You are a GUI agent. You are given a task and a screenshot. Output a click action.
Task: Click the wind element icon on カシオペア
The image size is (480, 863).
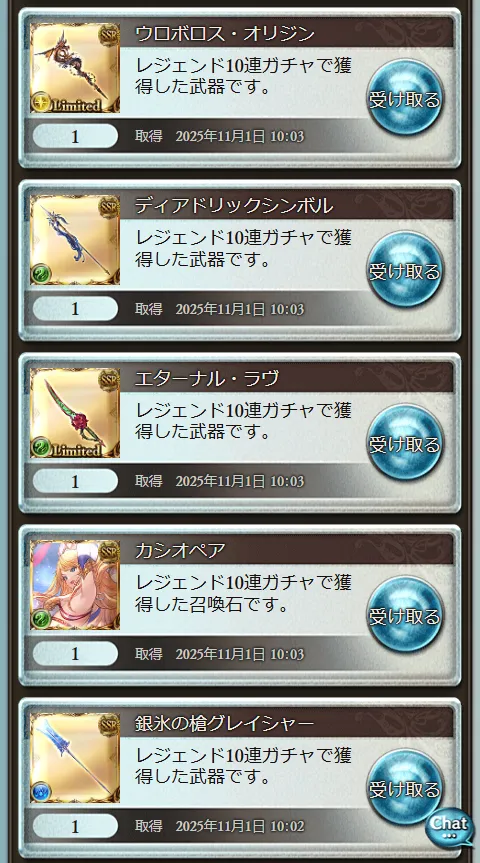click(x=41, y=619)
